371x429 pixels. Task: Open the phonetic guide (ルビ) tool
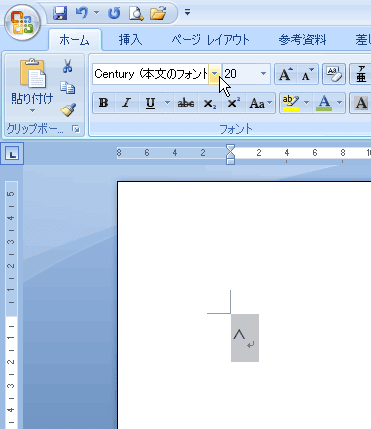(361, 74)
